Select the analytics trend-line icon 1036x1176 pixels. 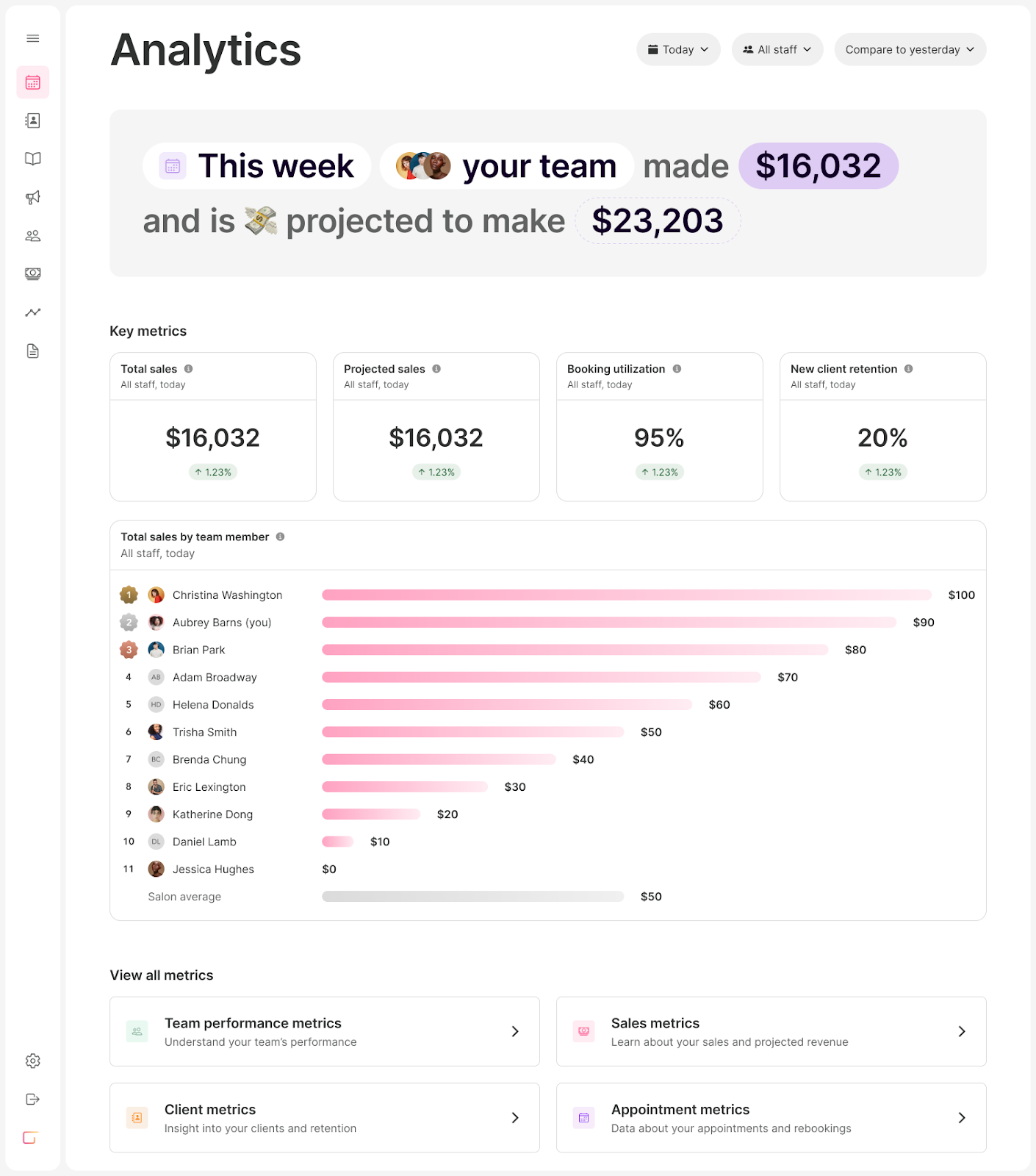pos(32,312)
